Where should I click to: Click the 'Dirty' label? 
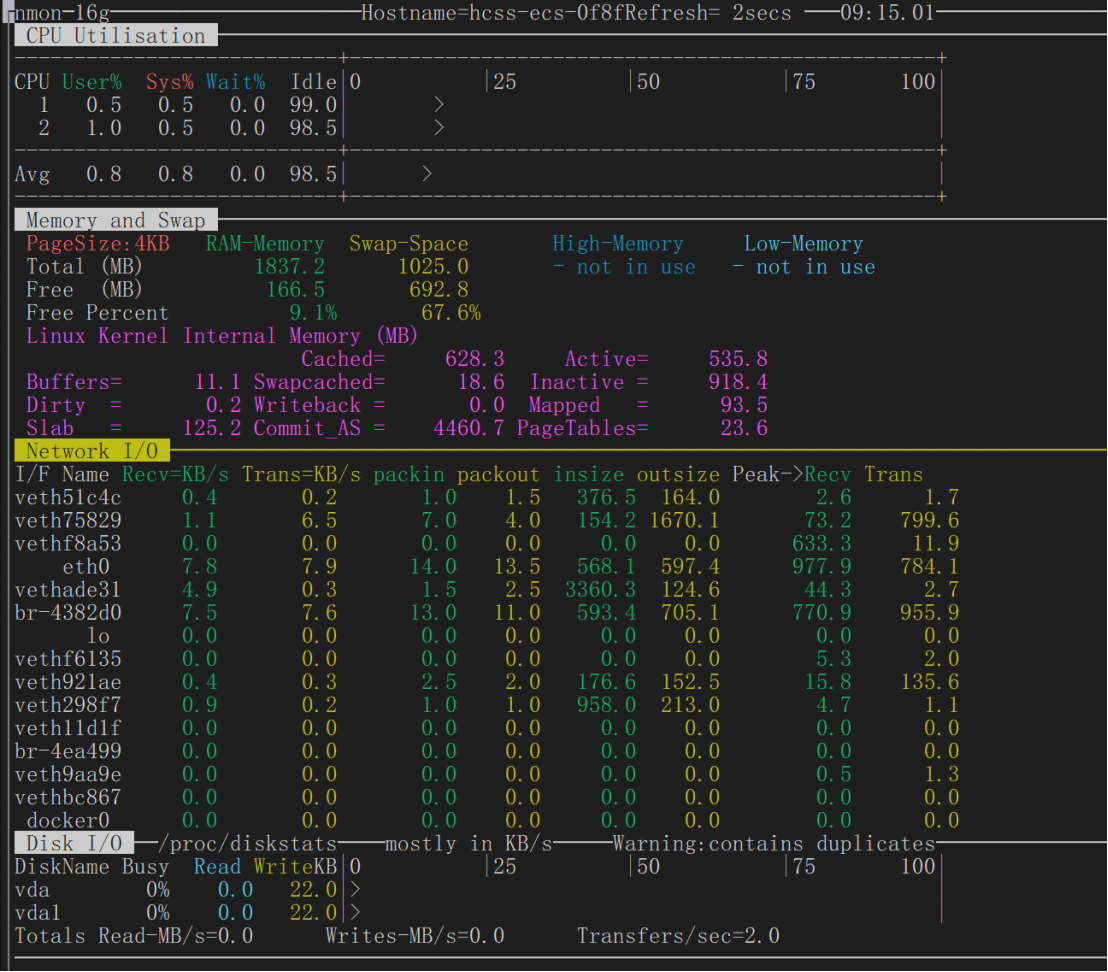coord(56,405)
